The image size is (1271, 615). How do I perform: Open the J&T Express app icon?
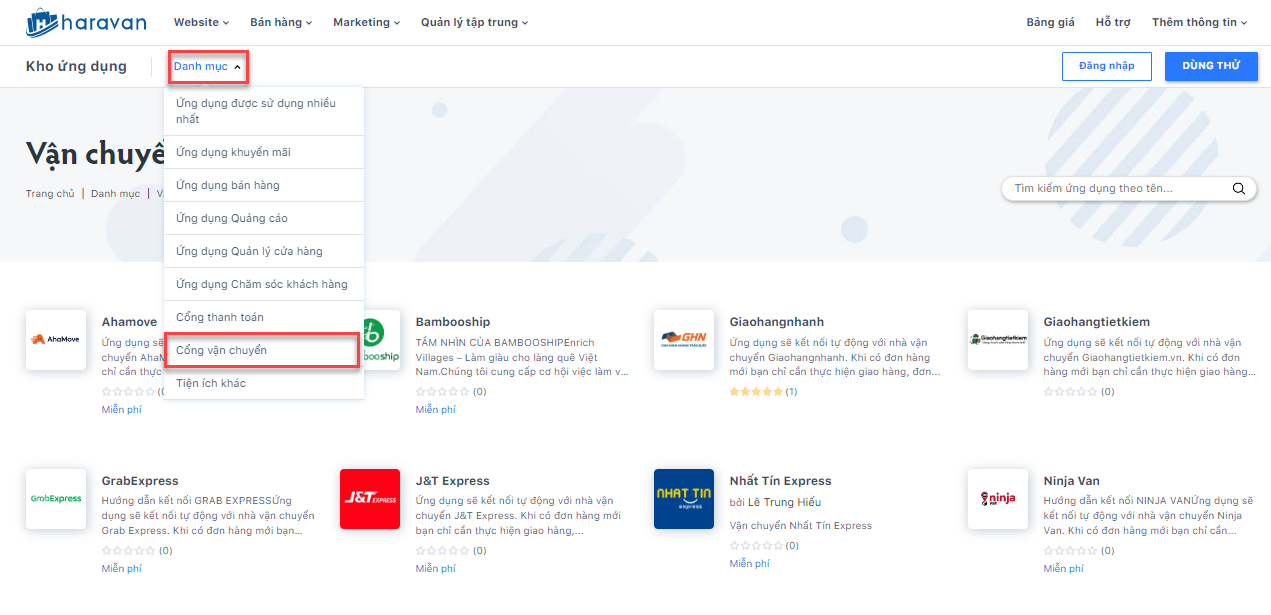[x=370, y=499]
